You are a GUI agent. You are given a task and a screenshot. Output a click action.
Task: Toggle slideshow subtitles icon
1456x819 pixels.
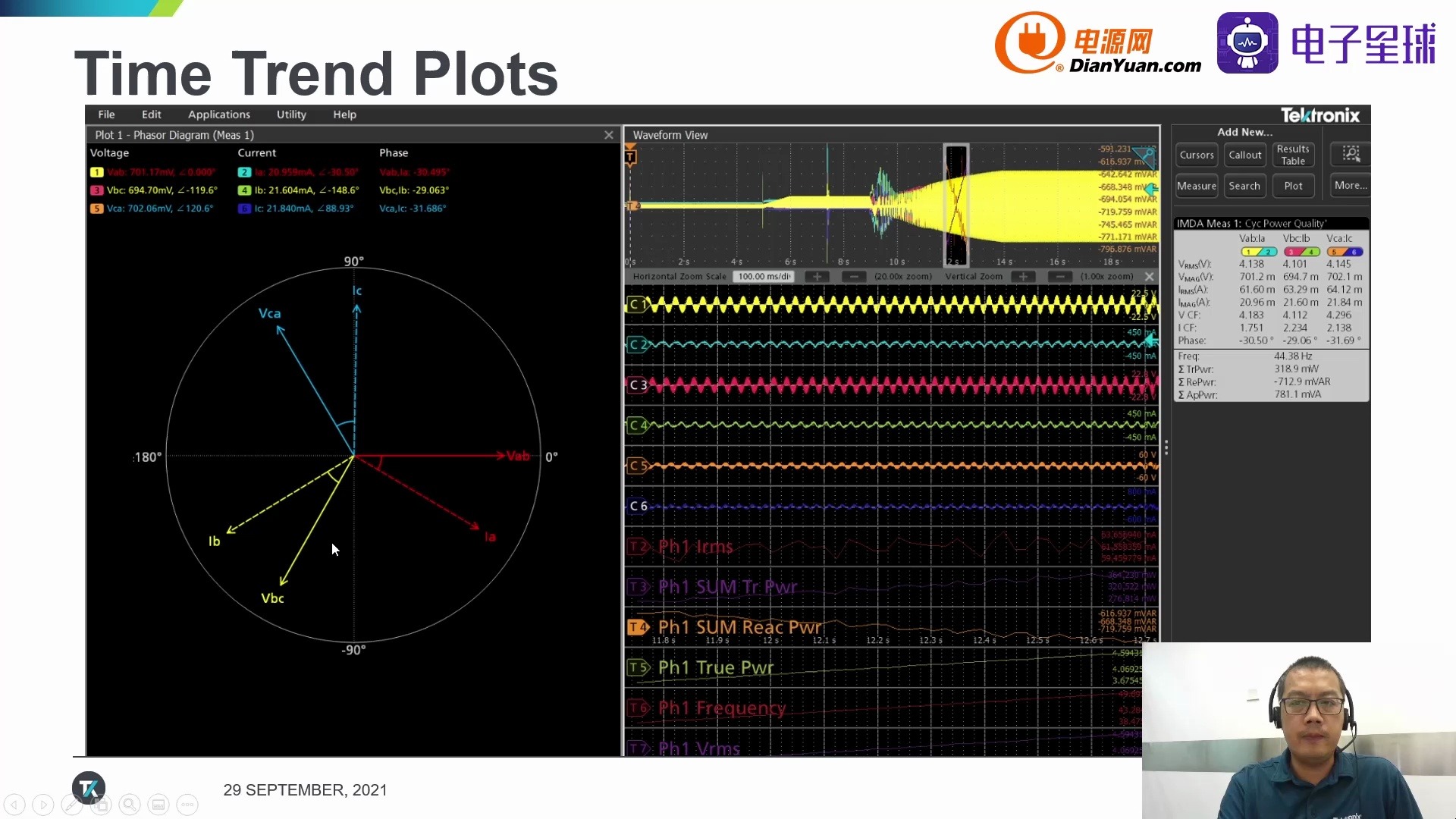(x=158, y=805)
